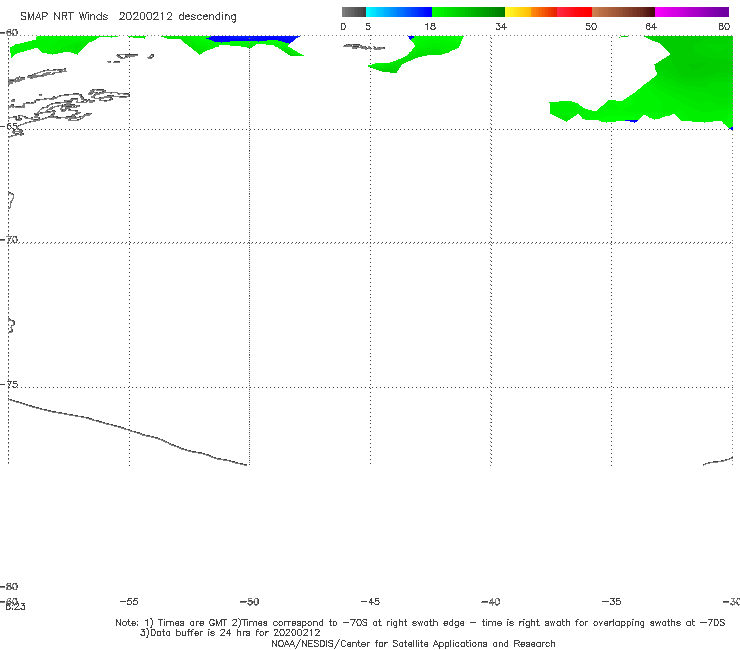
Task: Click the brown segment of the color bar
Action: point(623,12)
